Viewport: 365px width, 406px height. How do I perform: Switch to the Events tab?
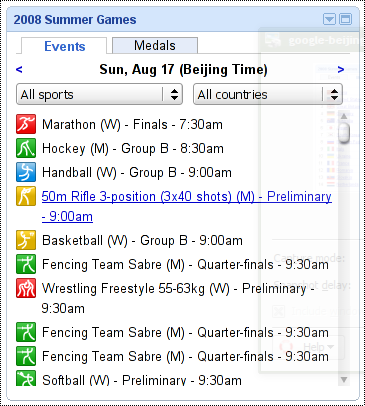pos(64,46)
